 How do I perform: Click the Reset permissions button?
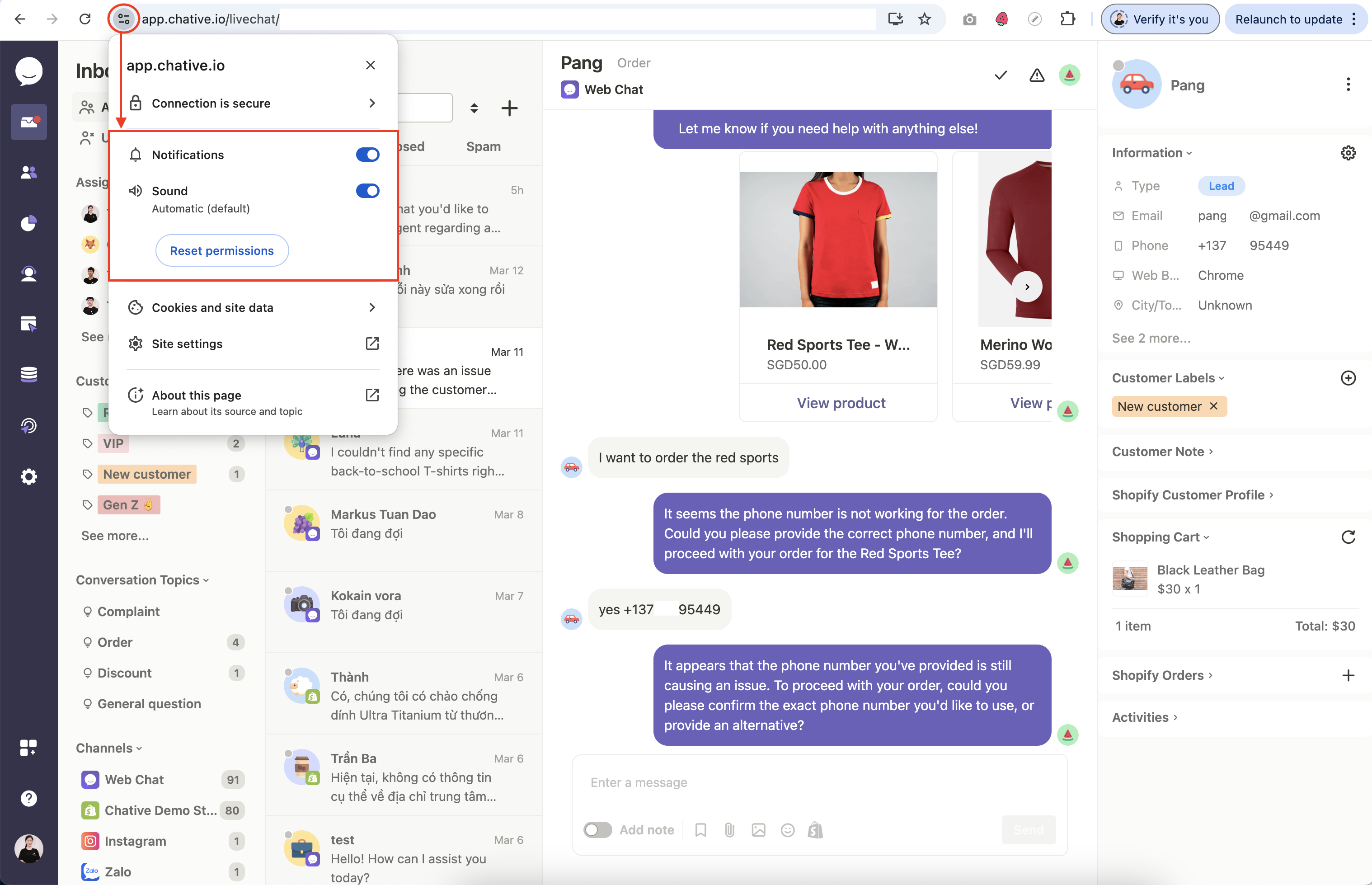point(222,250)
